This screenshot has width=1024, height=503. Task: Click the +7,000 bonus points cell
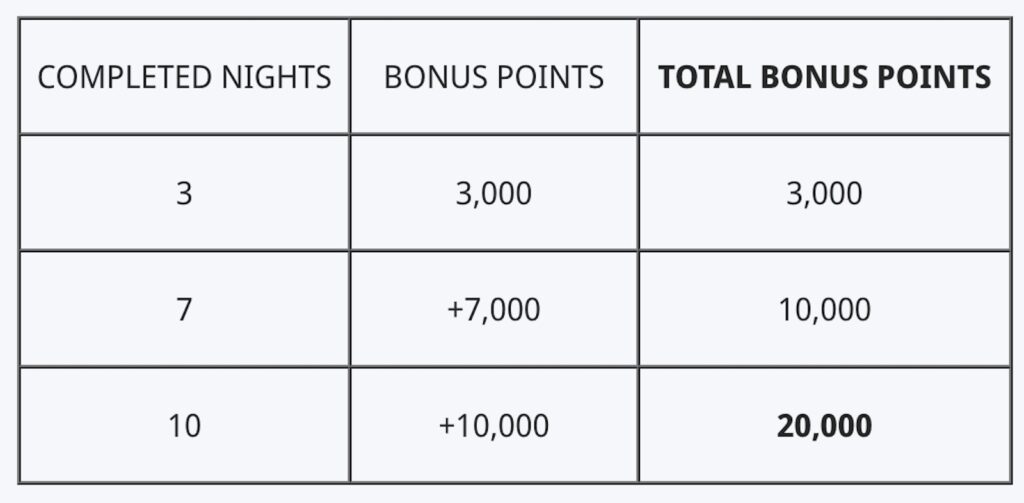point(494,309)
